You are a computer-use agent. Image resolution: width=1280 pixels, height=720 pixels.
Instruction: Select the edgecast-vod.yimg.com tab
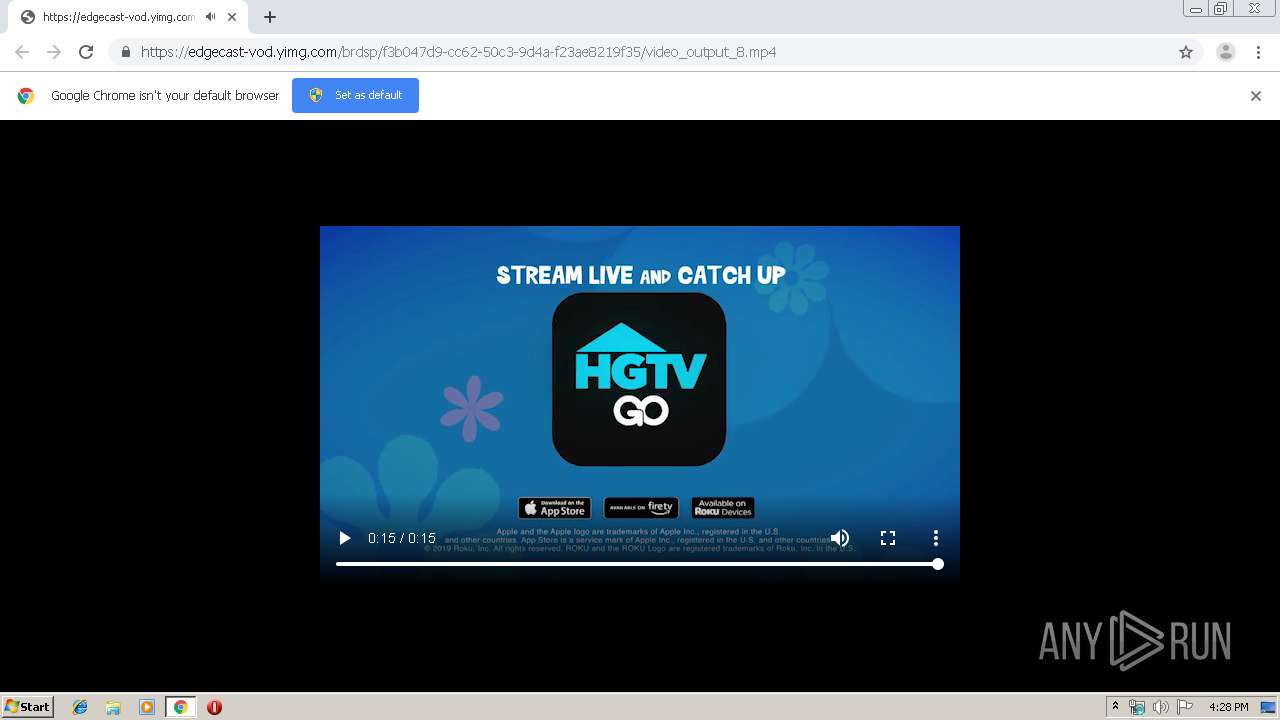(x=128, y=17)
